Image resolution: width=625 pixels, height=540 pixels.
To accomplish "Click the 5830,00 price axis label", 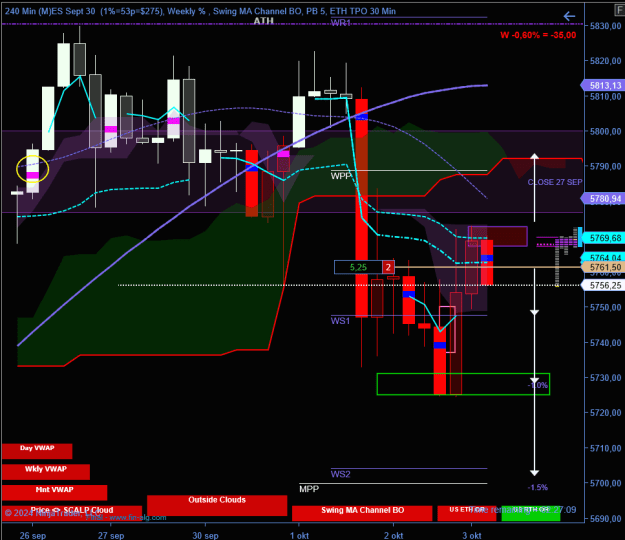I will pos(605,26).
